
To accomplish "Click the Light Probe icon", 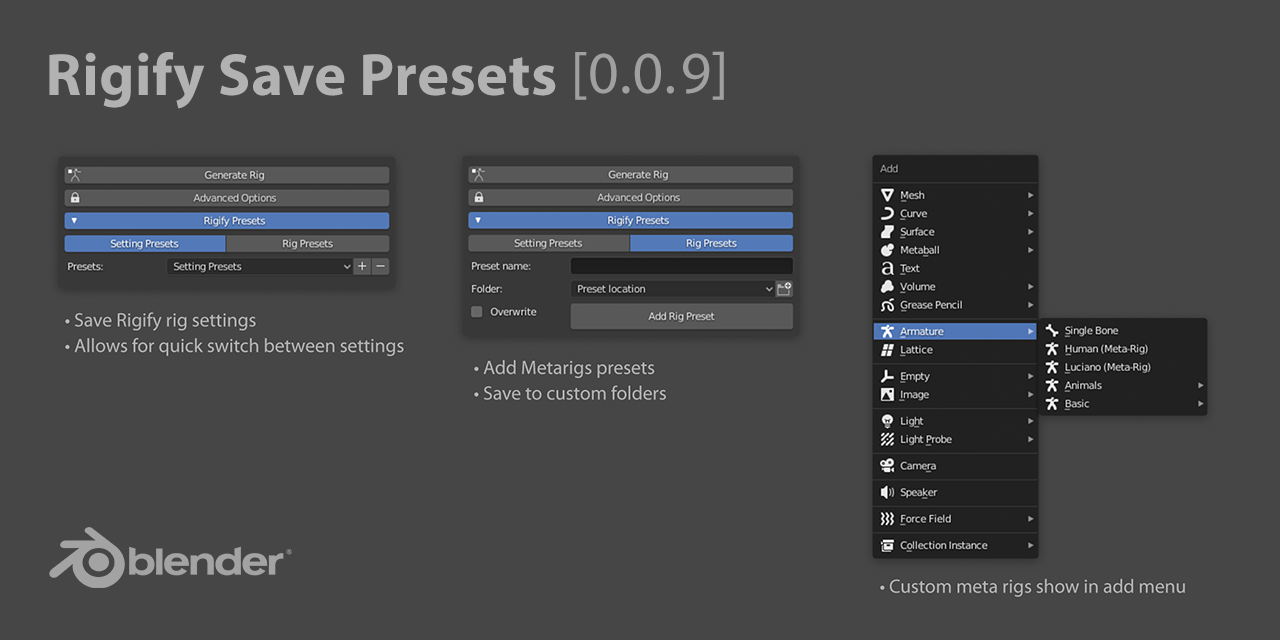I will click(x=887, y=439).
